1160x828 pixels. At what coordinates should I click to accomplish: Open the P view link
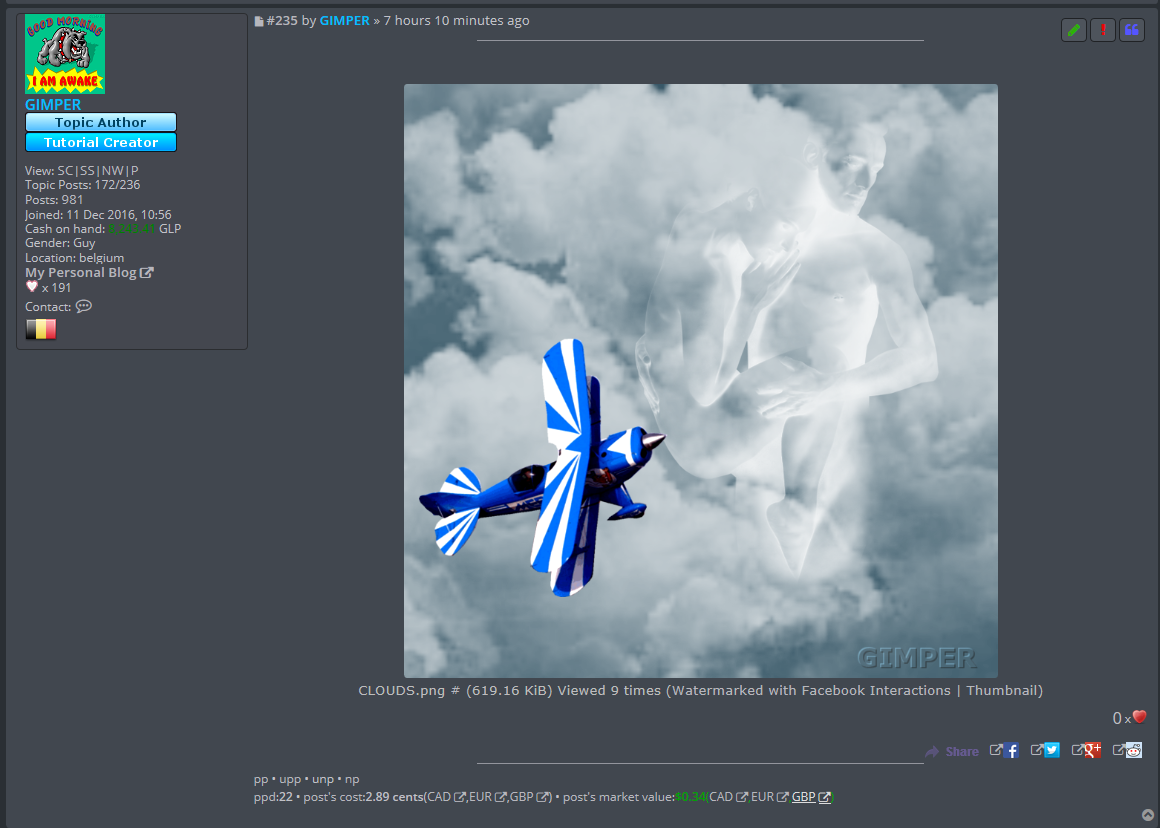click(x=135, y=170)
